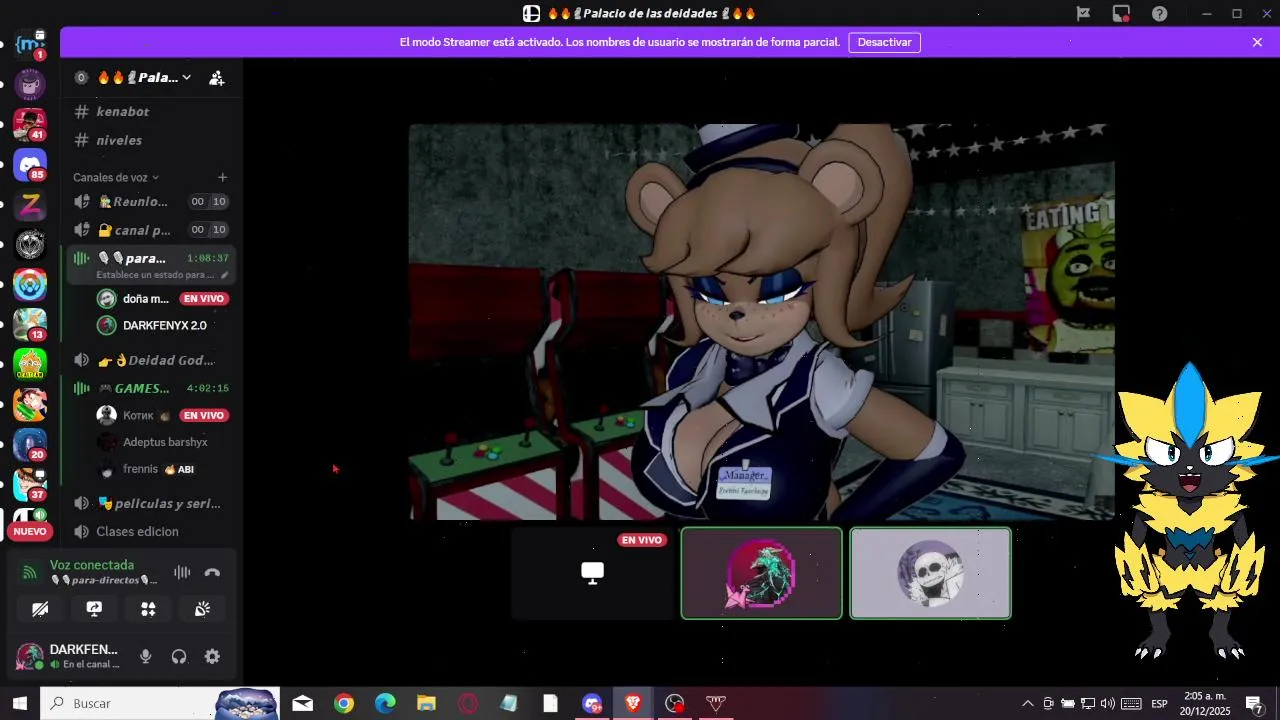
Task: Open File Explorer from the taskbar
Action: point(426,704)
